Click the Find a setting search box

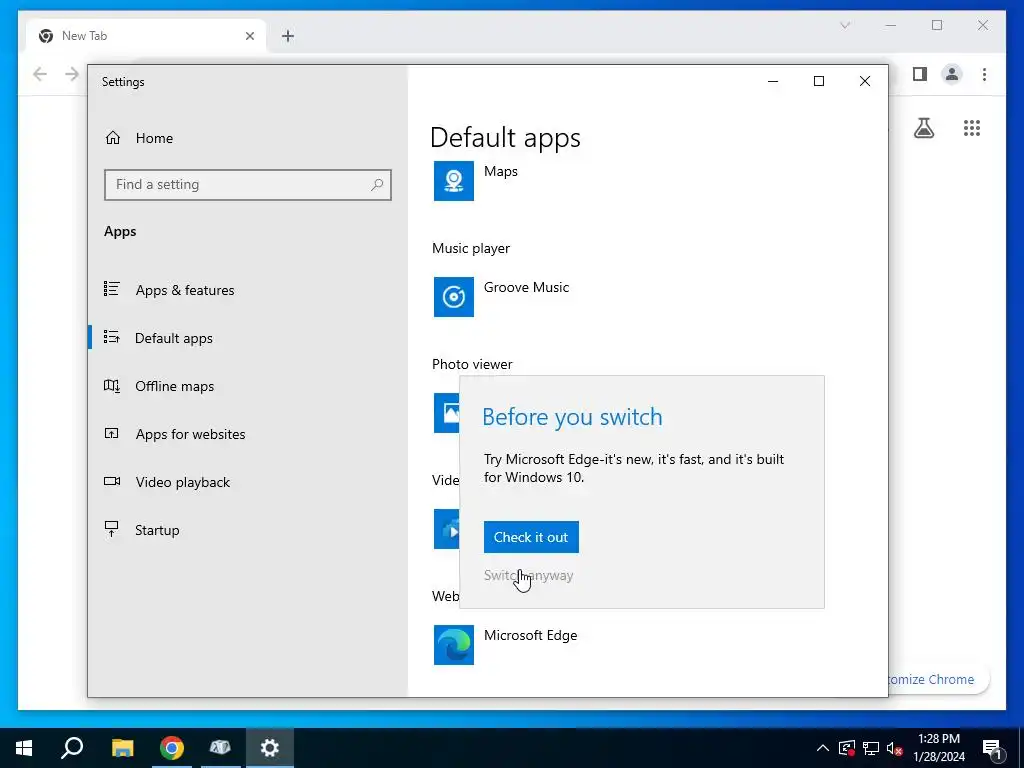click(248, 185)
